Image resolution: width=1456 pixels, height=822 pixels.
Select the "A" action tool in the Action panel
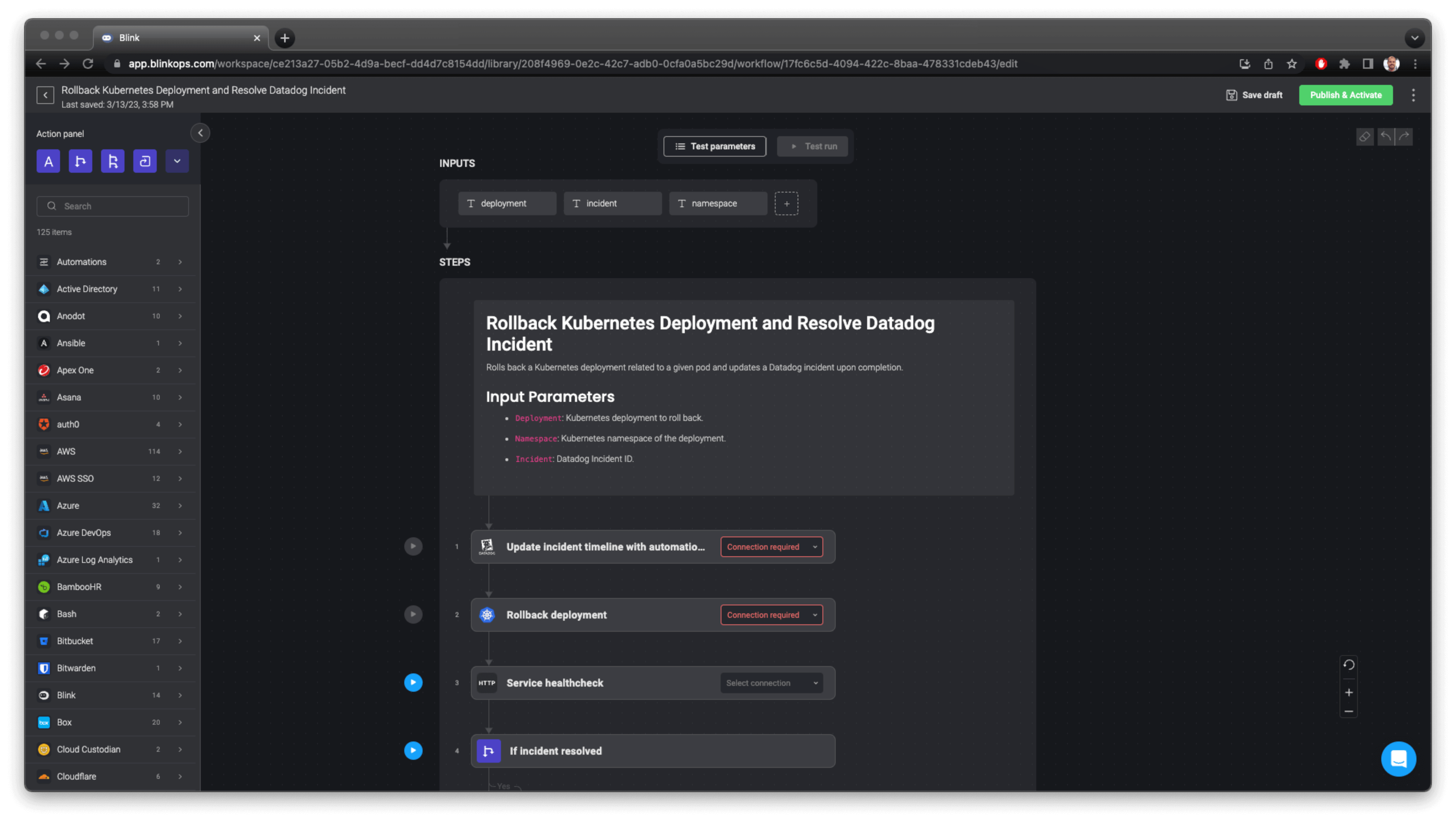48,161
